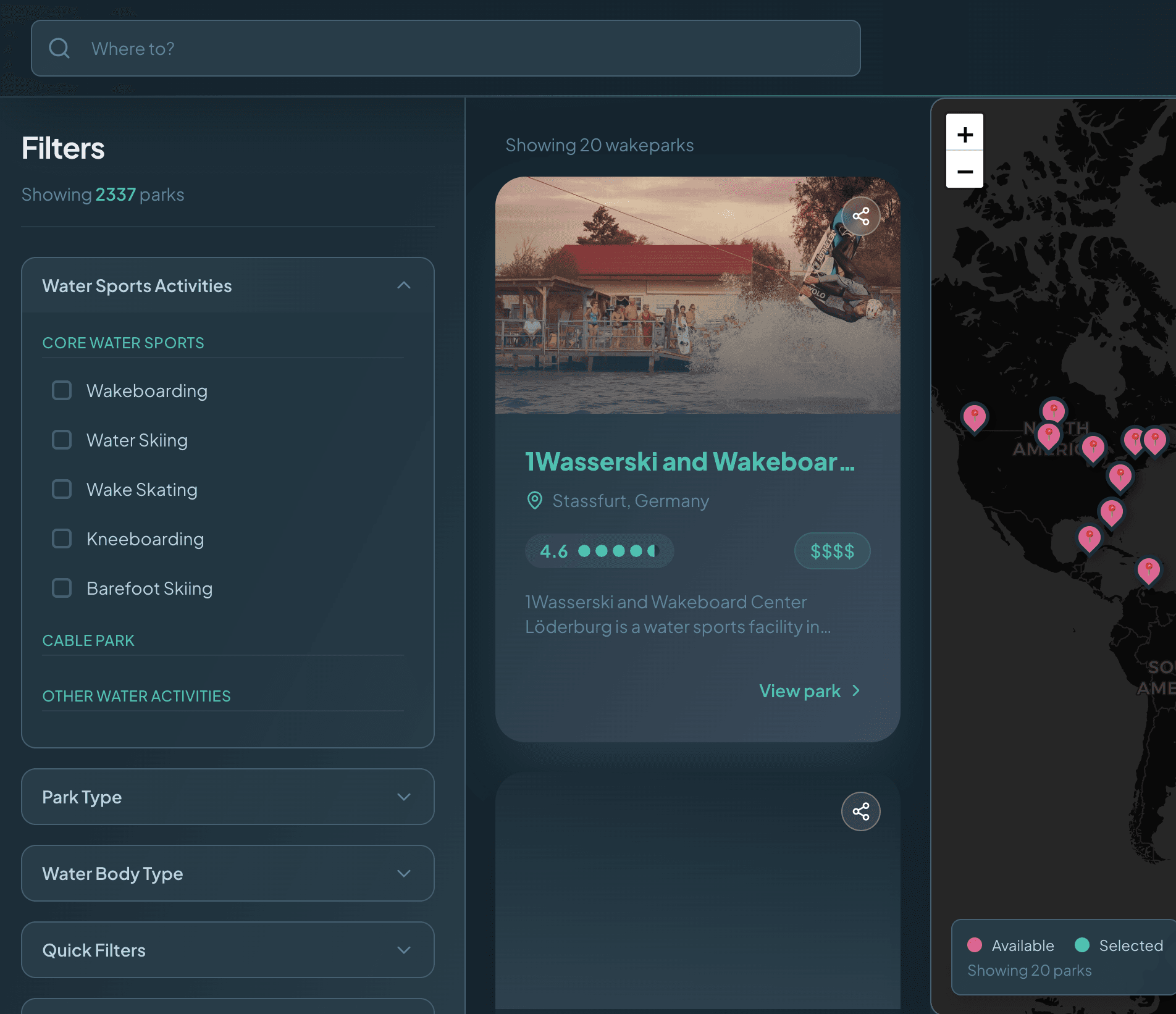Click the search magnifier icon
1176x1014 pixels.
[60, 48]
